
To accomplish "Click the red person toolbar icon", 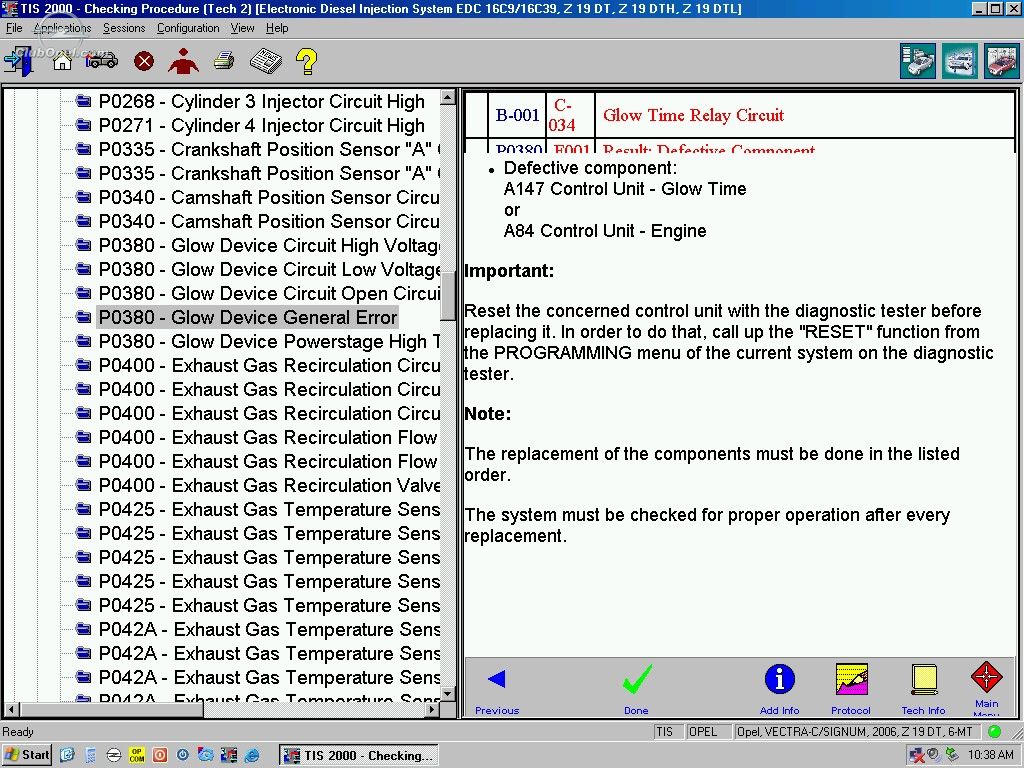I will (184, 61).
